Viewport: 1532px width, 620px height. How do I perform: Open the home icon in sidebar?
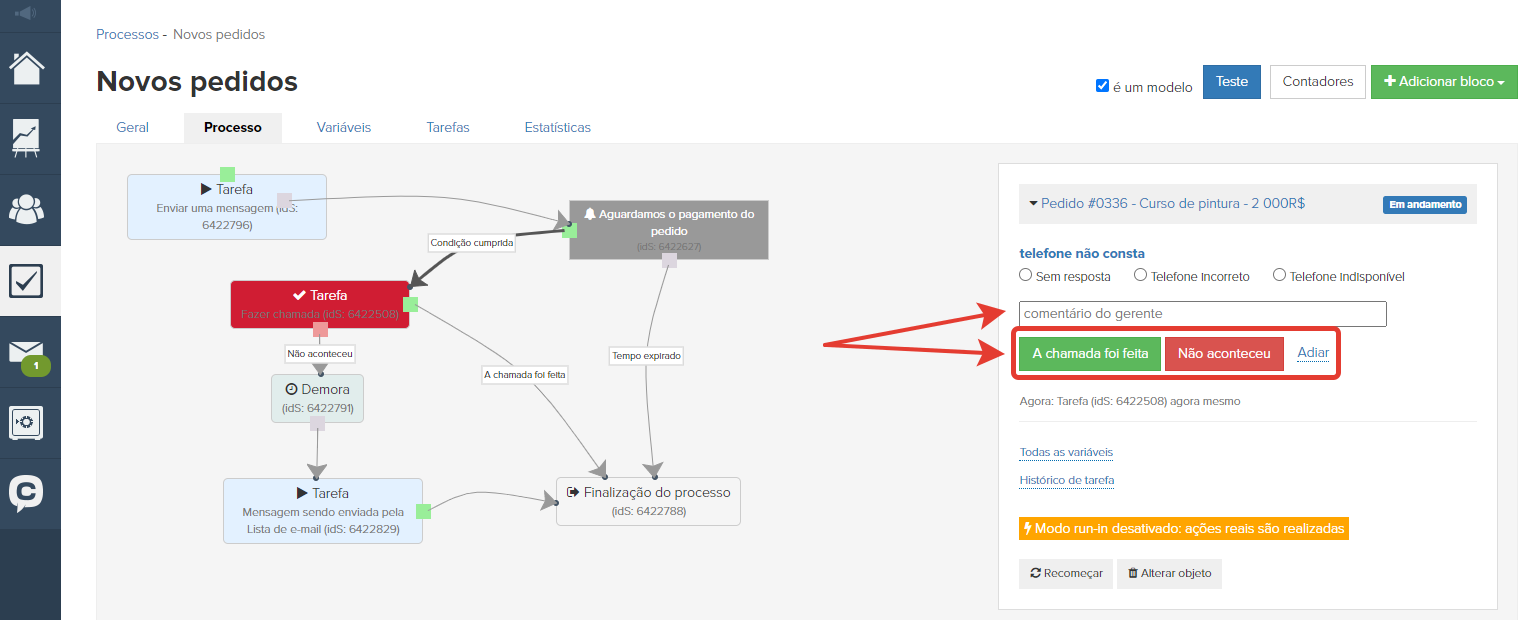coord(27,69)
